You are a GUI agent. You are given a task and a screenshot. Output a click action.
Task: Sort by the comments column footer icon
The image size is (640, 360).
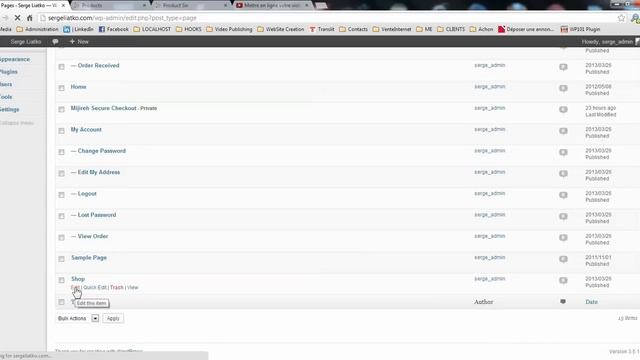tap(563, 302)
